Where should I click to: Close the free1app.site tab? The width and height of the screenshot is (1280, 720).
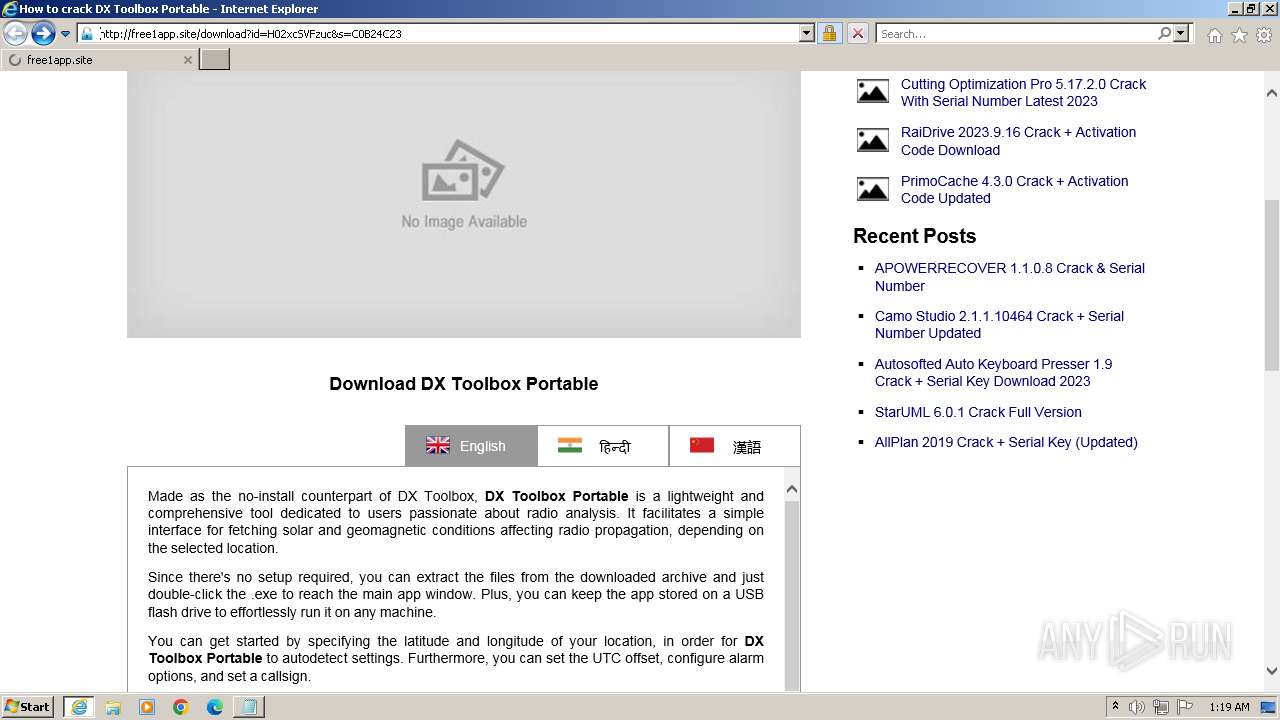(187, 60)
